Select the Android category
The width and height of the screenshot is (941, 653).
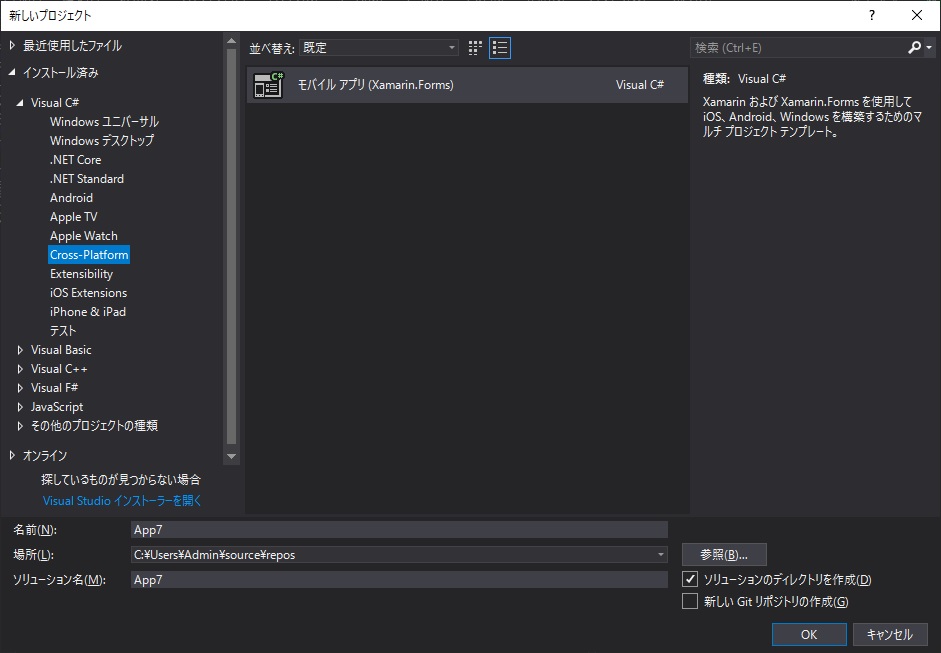[70, 197]
